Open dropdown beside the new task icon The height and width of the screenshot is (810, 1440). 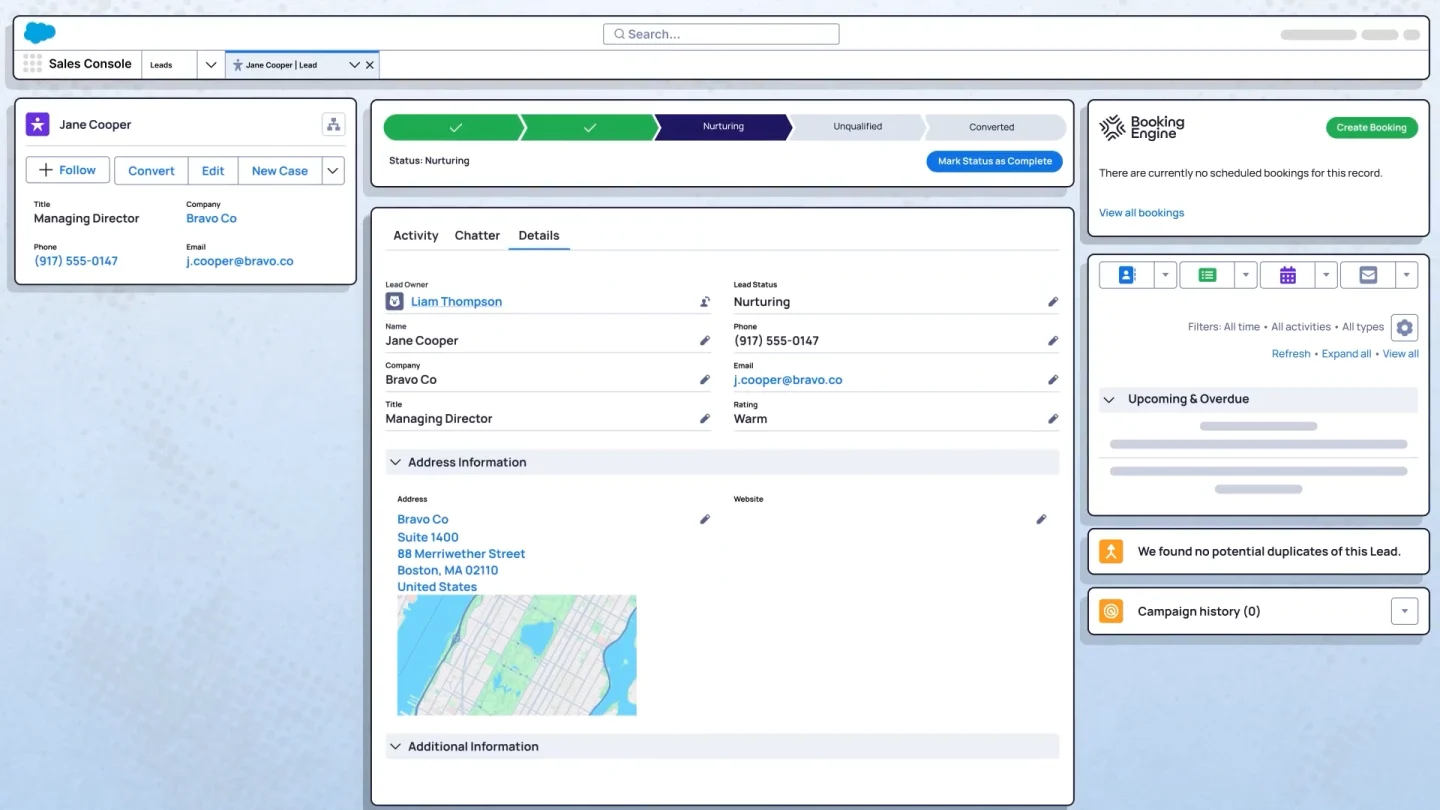[1165, 275]
